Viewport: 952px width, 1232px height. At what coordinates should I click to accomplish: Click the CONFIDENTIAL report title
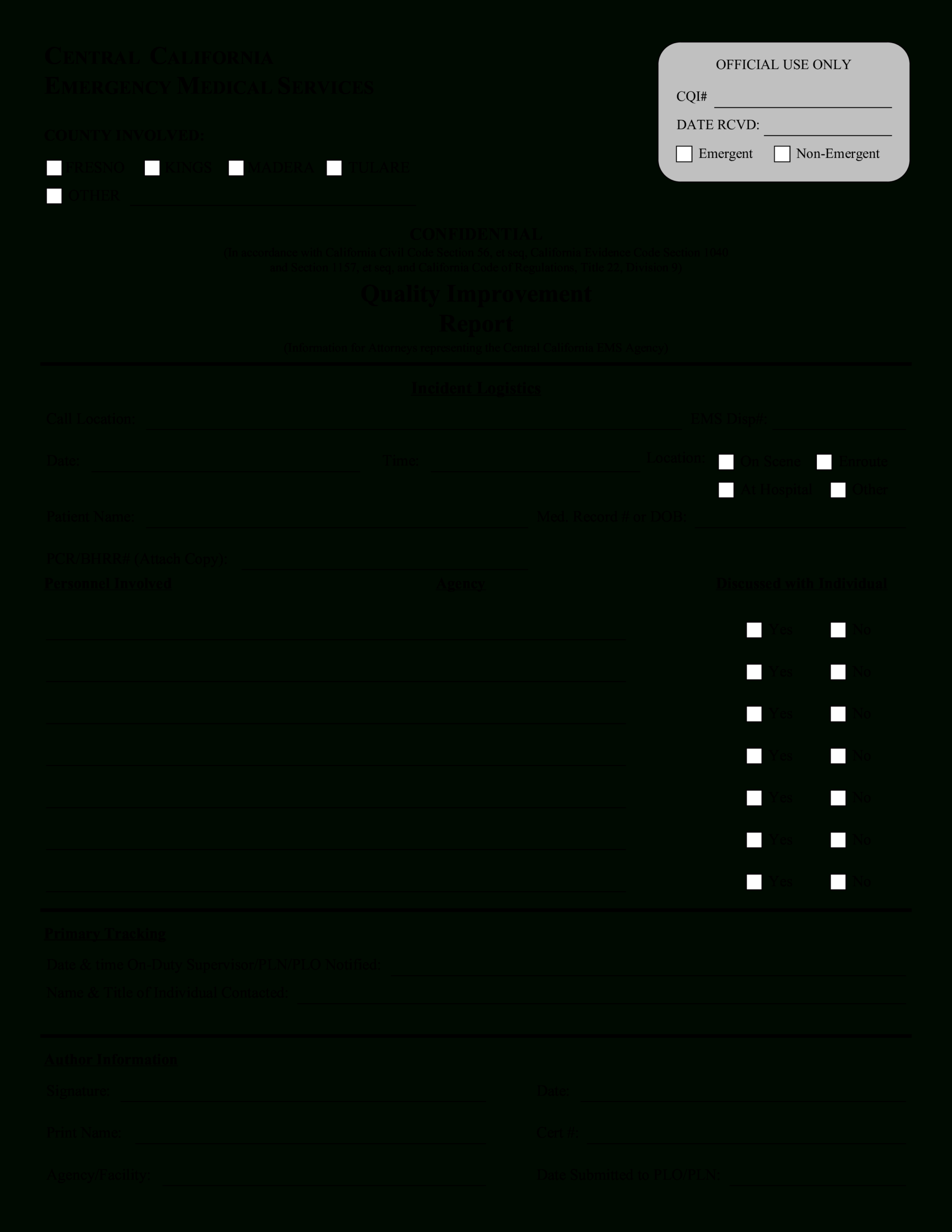(x=476, y=233)
